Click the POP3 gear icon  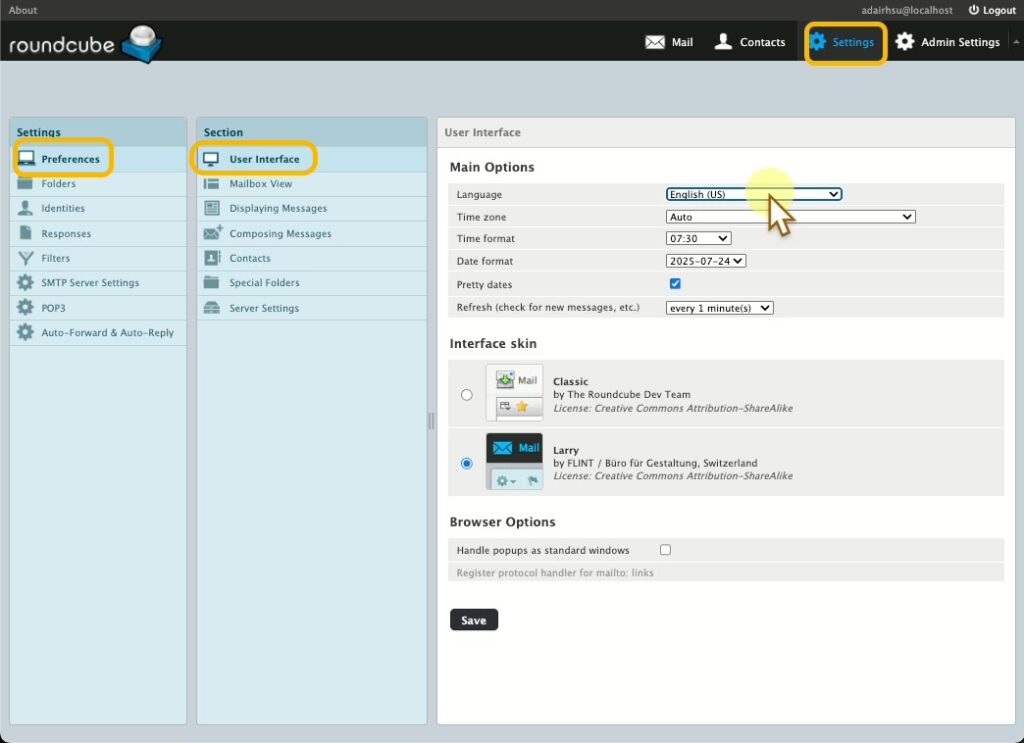(x=25, y=307)
